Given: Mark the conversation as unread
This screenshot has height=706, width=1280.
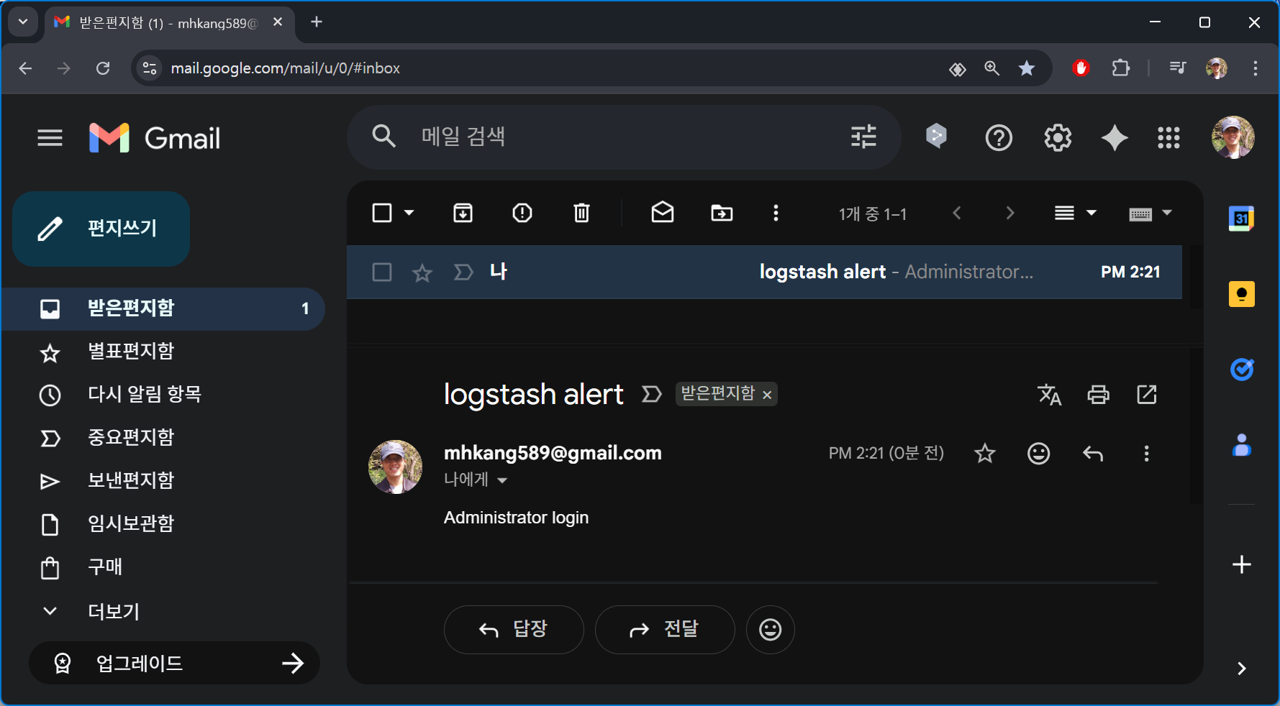Looking at the screenshot, I should (x=662, y=212).
